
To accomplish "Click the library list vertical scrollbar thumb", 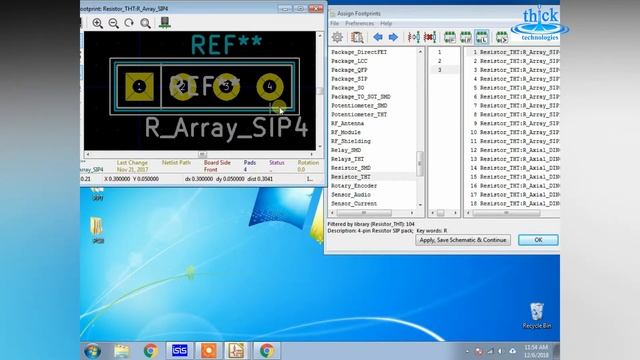I will click(x=420, y=164).
